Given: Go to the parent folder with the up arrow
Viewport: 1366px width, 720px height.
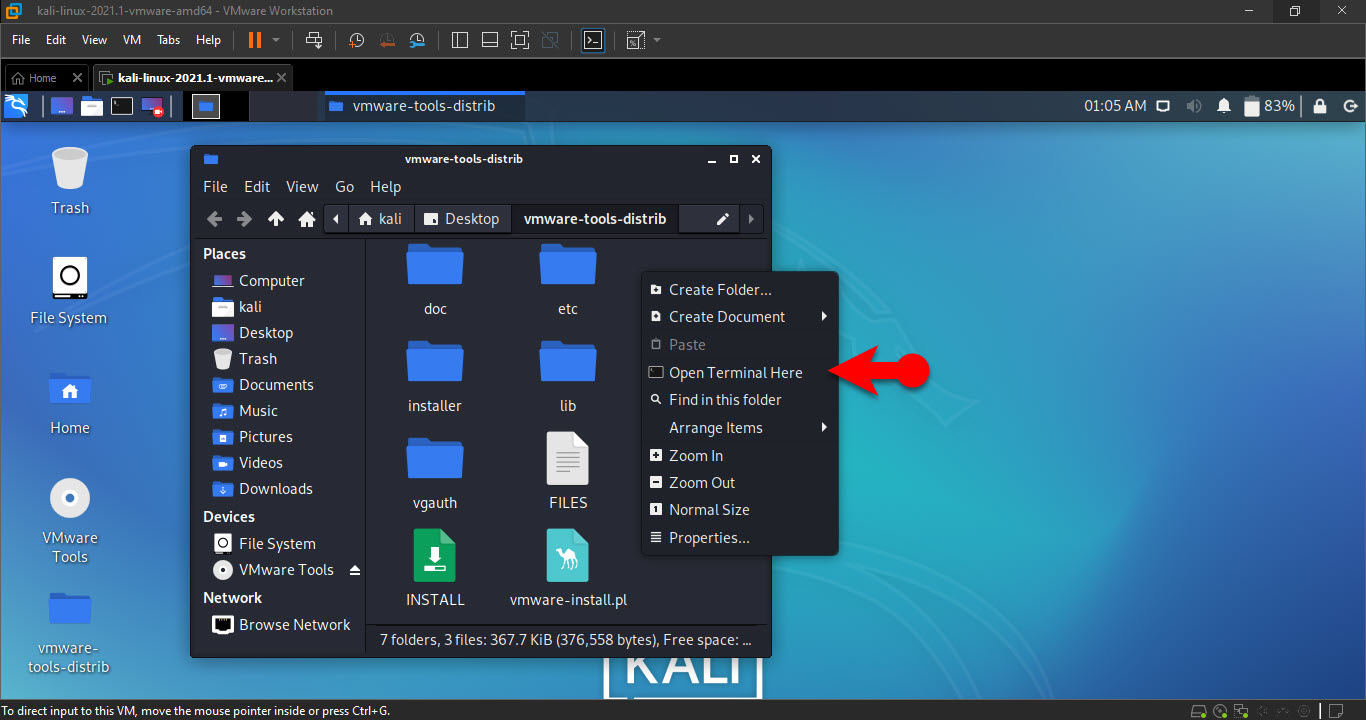Looking at the screenshot, I should [276, 219].
